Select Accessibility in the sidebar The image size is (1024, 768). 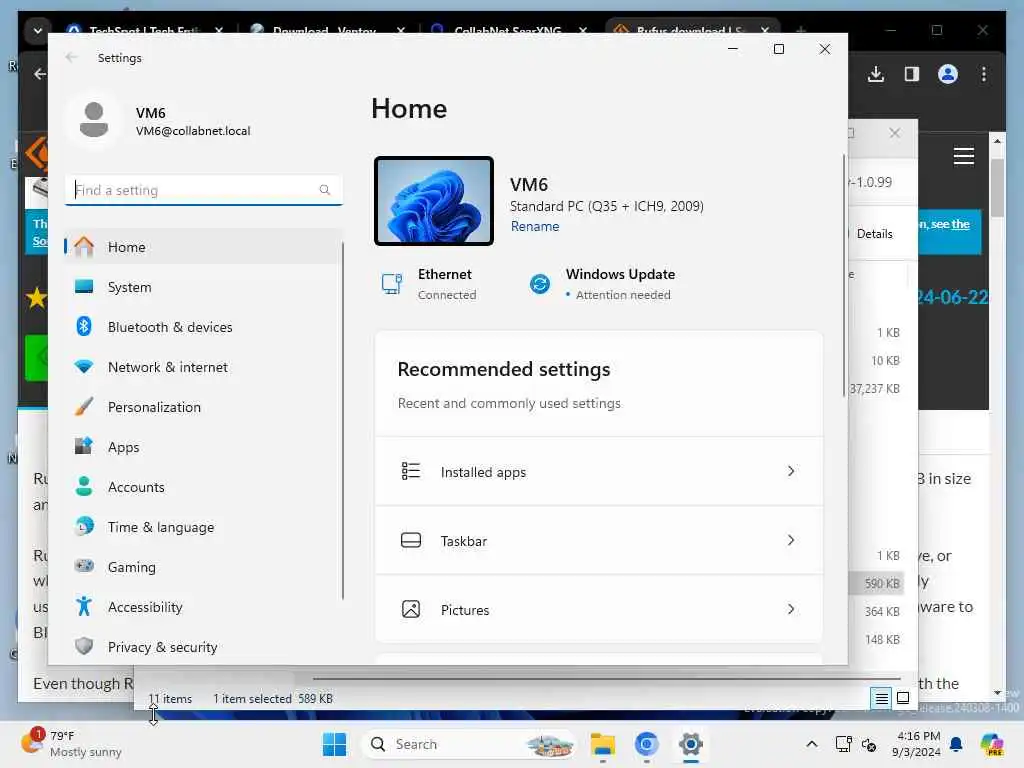pyautogui.click(x=203, y=607)
